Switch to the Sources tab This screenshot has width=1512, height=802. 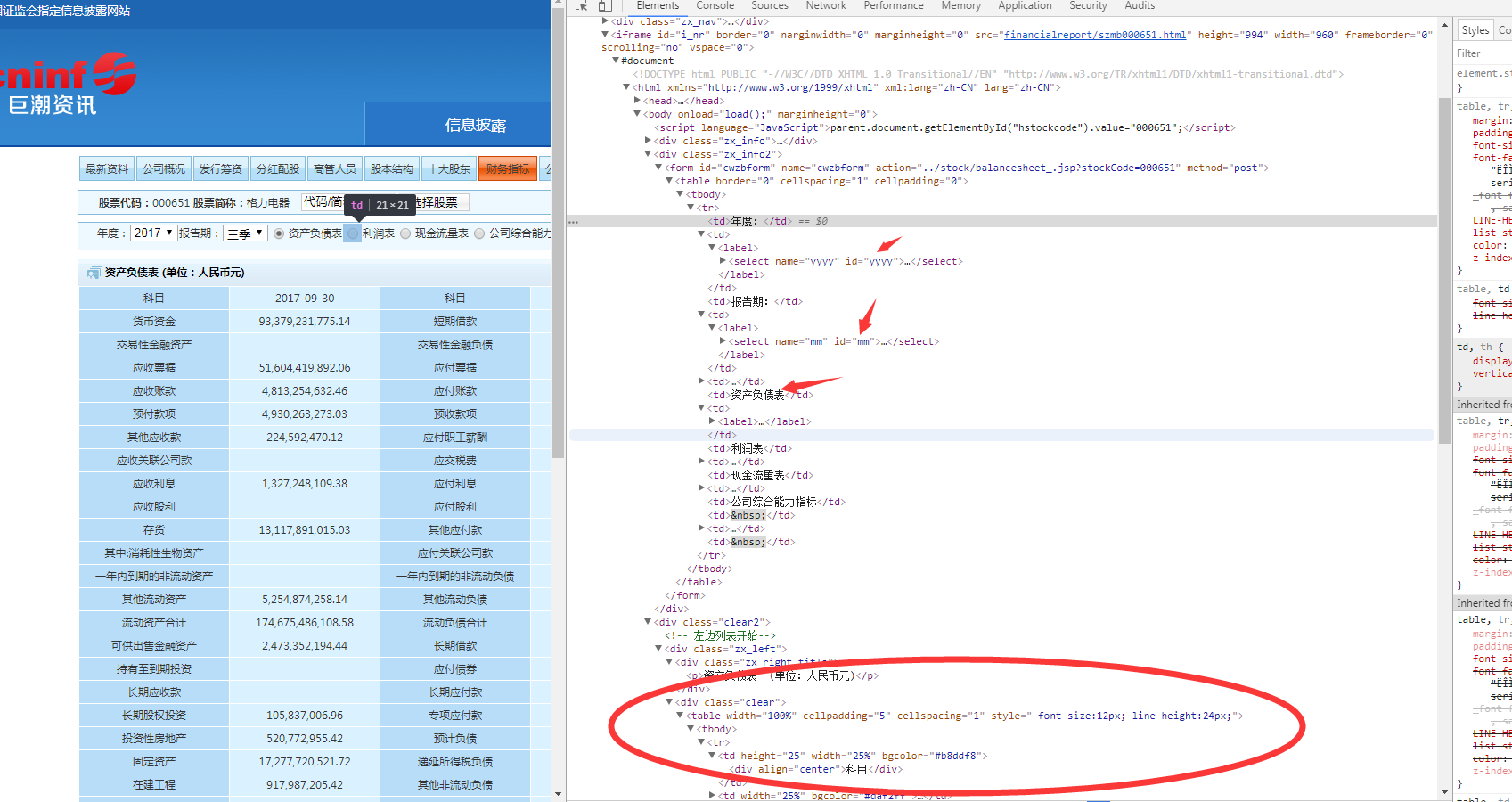(x=770, y=5)
